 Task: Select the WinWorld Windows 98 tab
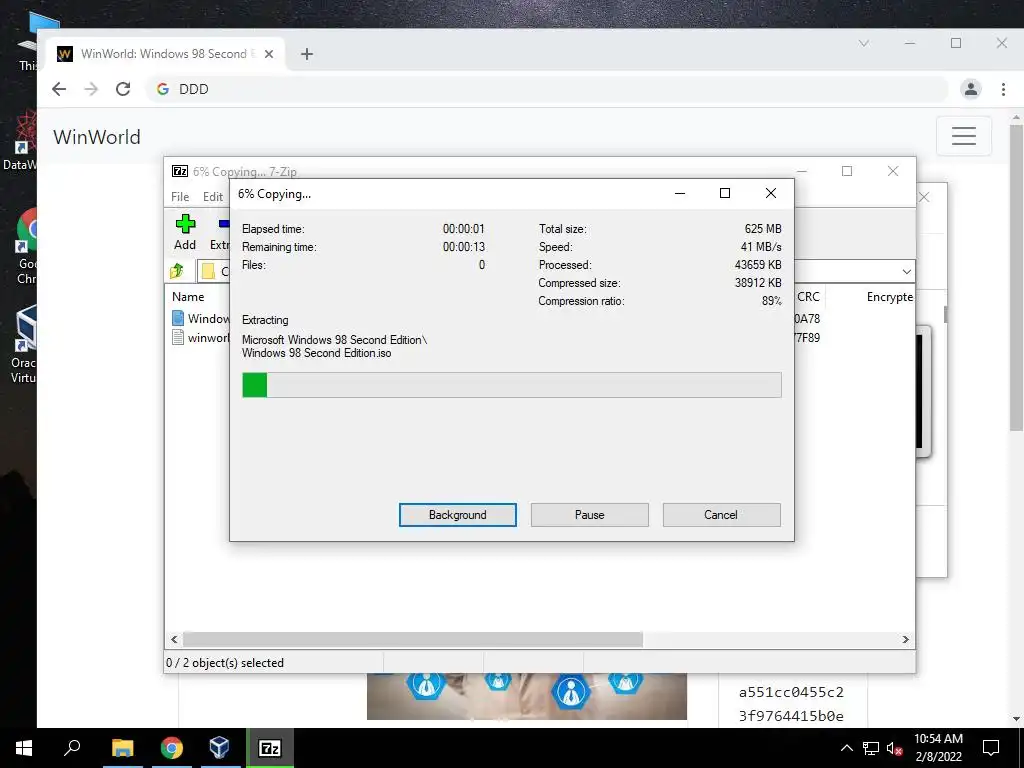coord(165,54)
